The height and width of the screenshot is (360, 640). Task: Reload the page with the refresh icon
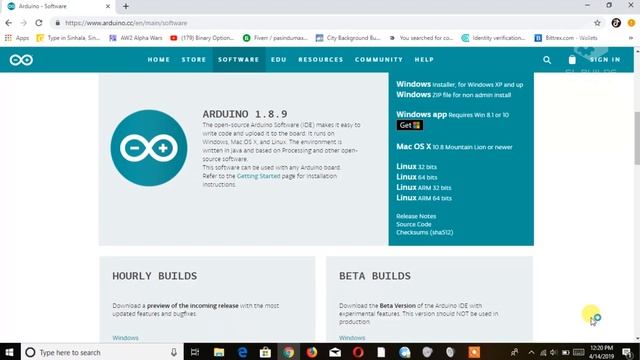point(39,23)
